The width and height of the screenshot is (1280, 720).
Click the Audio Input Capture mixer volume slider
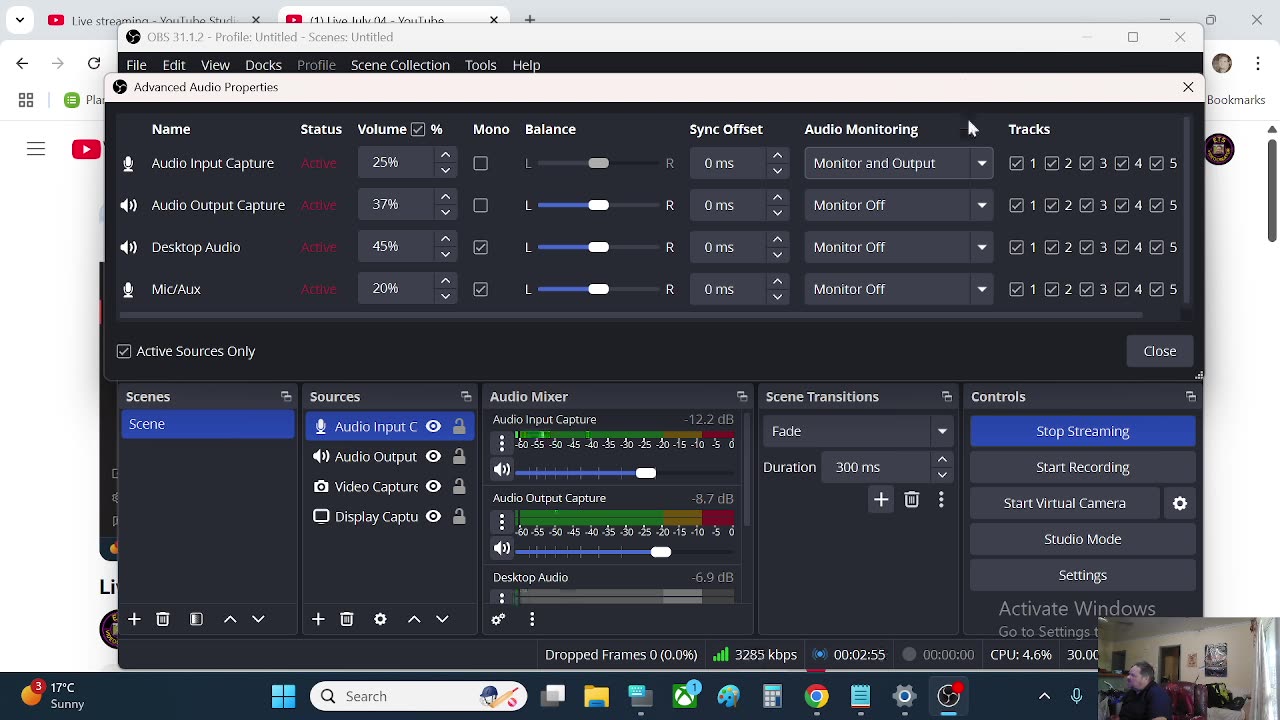click(x=626, y=472)
